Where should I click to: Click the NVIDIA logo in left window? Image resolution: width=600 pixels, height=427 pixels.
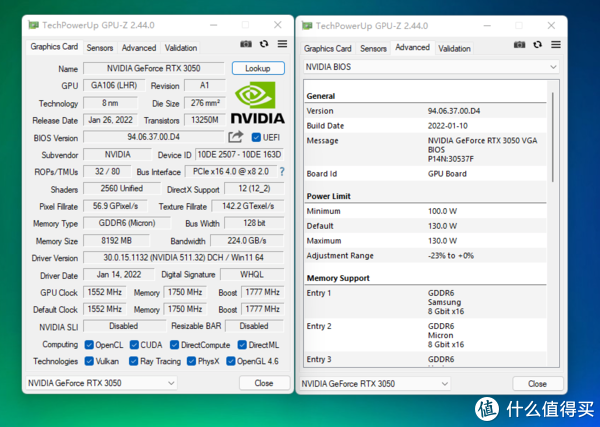coord(258,103)
